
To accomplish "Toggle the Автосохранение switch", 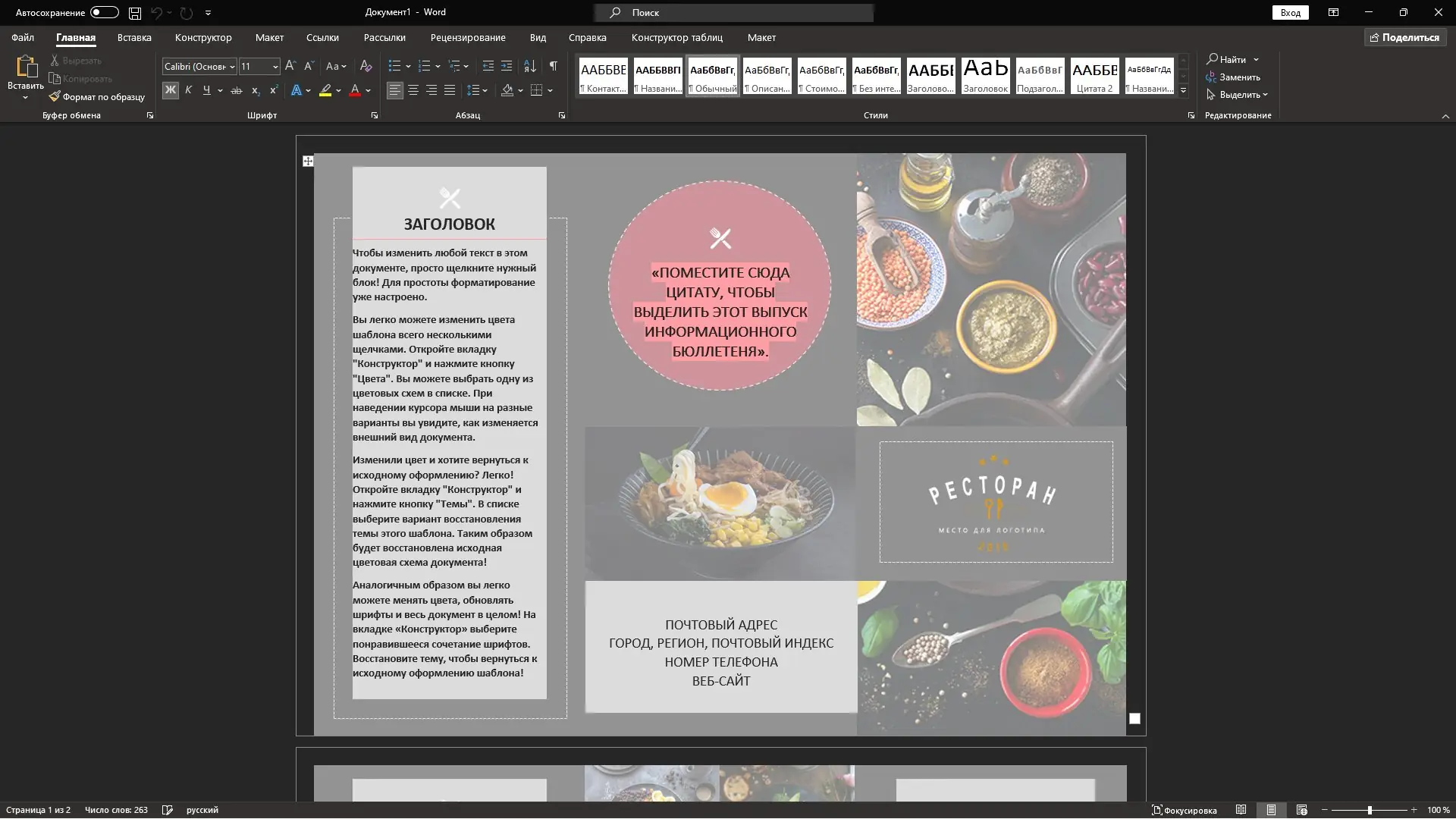I will pos(104,12).
